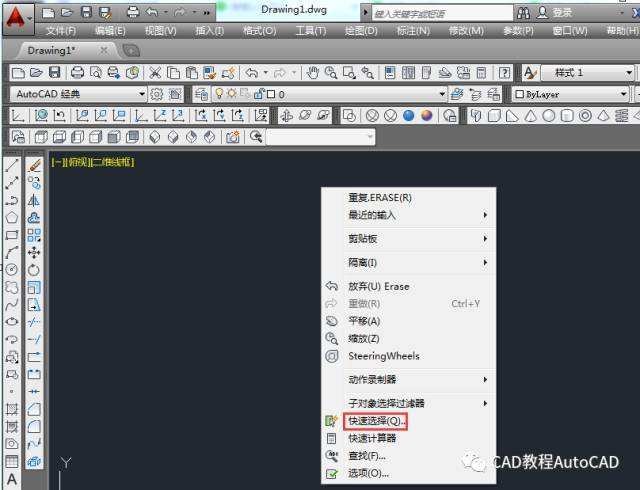Select the Circle draw tool

coord(12,270)
